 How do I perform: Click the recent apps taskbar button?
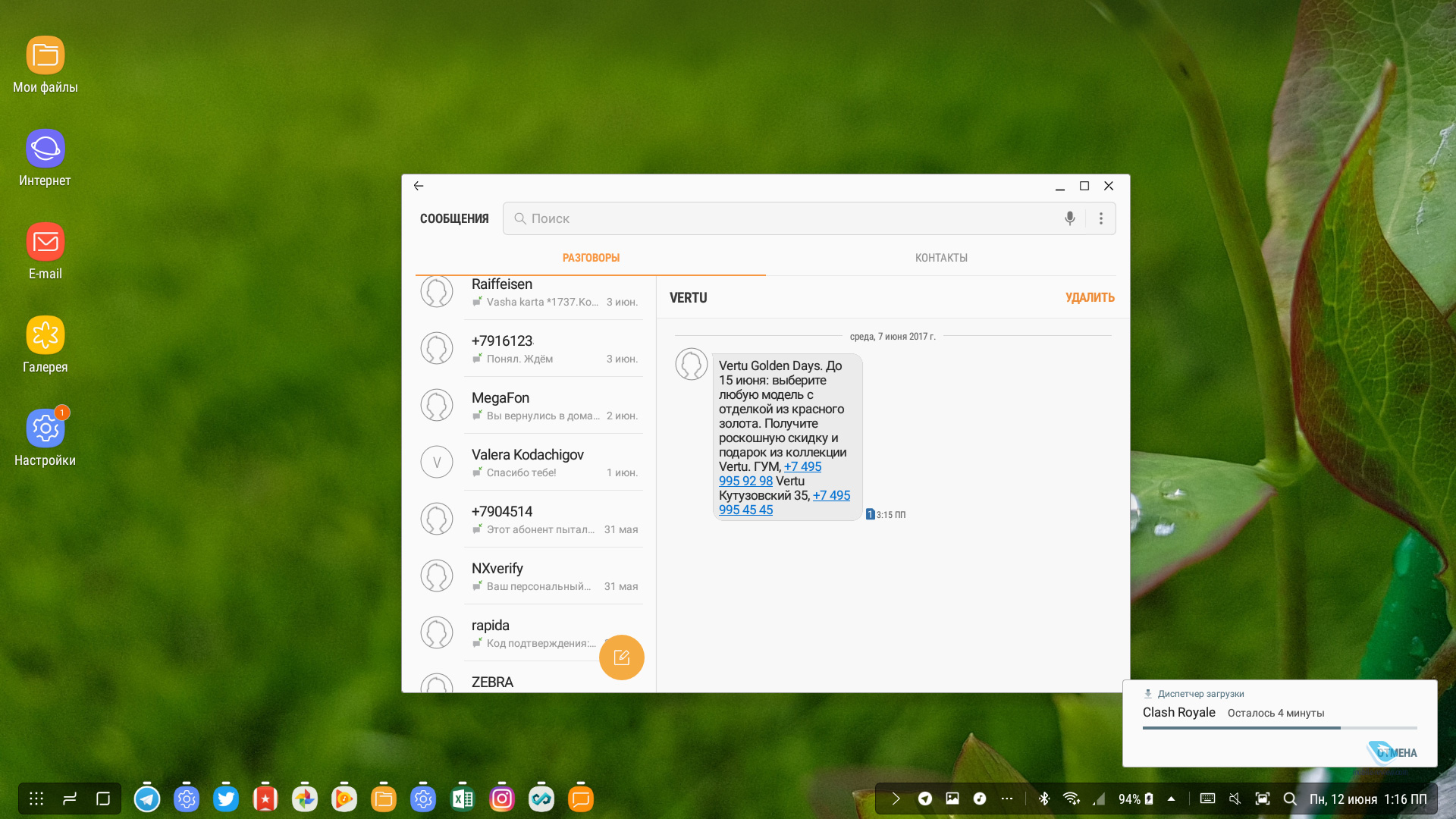(70, 799)
